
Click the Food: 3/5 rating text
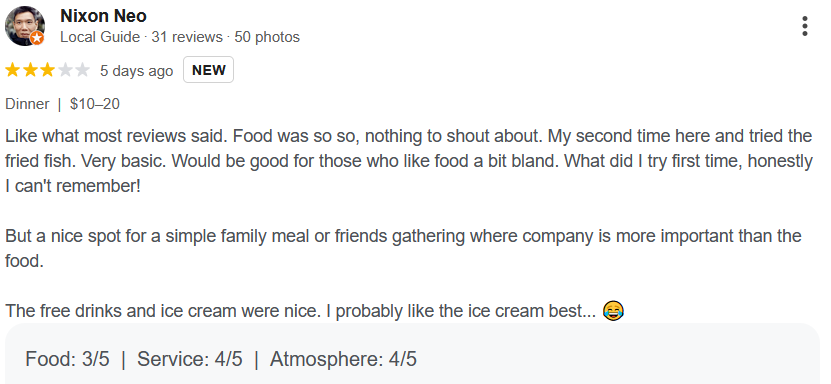point(67,359)
